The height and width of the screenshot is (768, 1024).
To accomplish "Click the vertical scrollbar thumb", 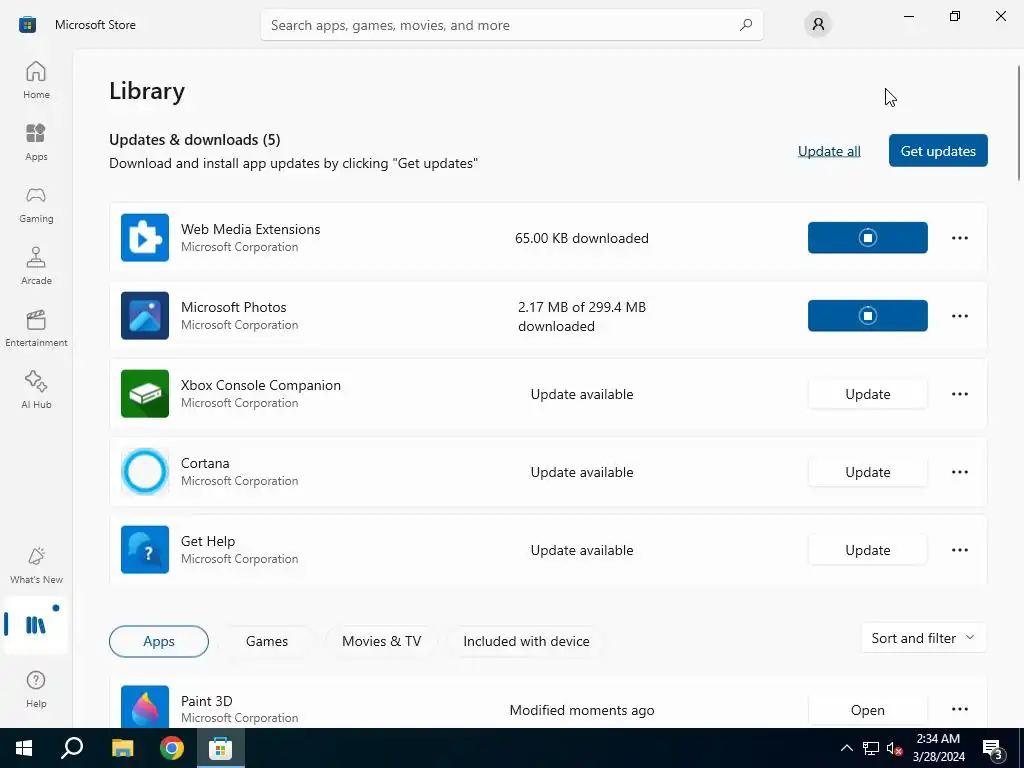I will click(1019, 123).
